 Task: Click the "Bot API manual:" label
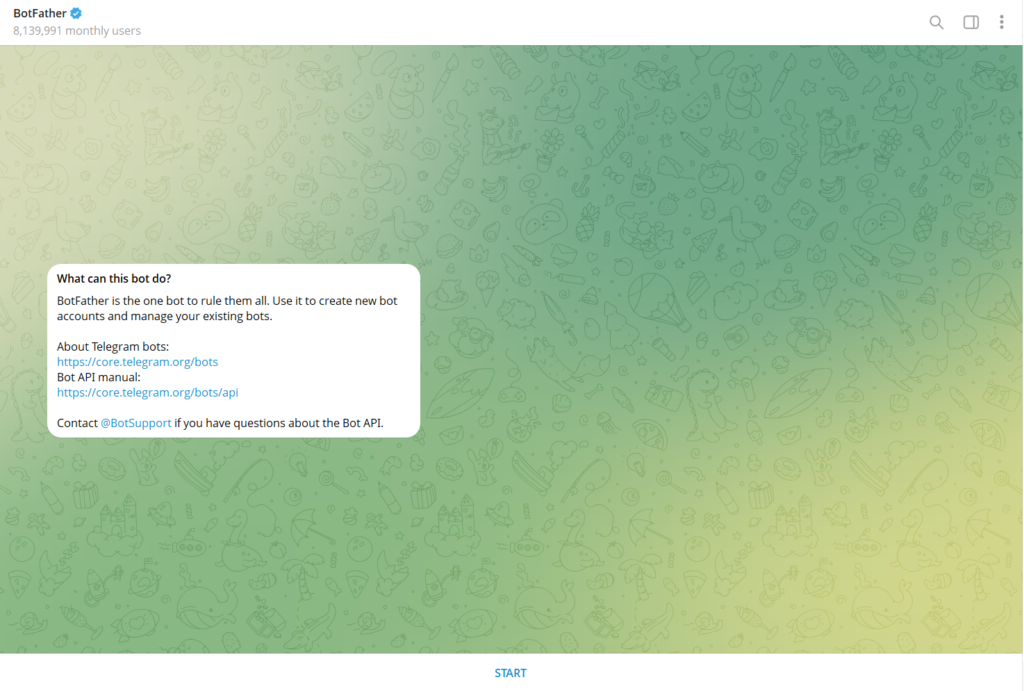pos(99,377)
